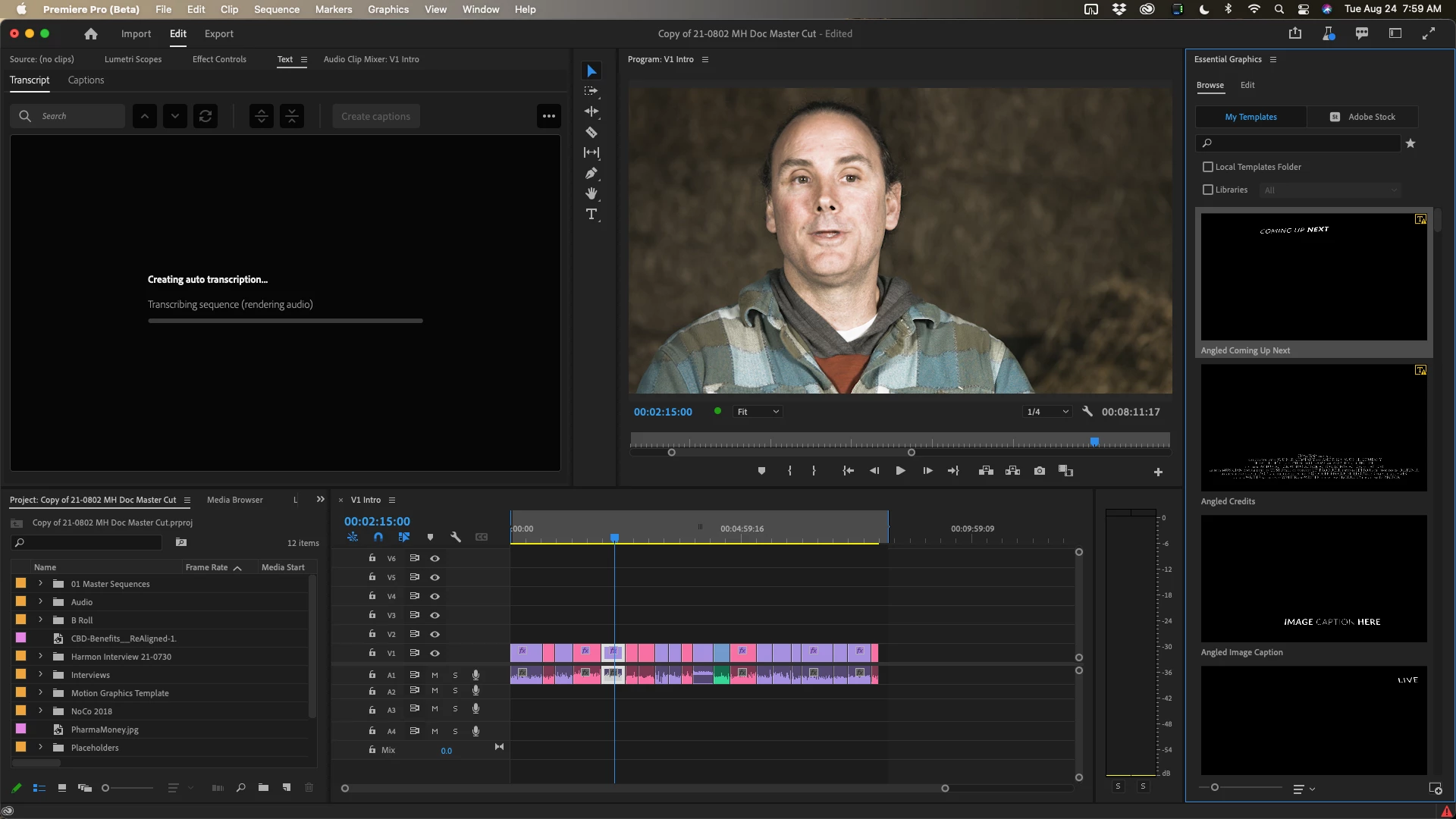Mute audio track A1
This screenshot has width=1456, height=819.
click(x=435, y=675)
